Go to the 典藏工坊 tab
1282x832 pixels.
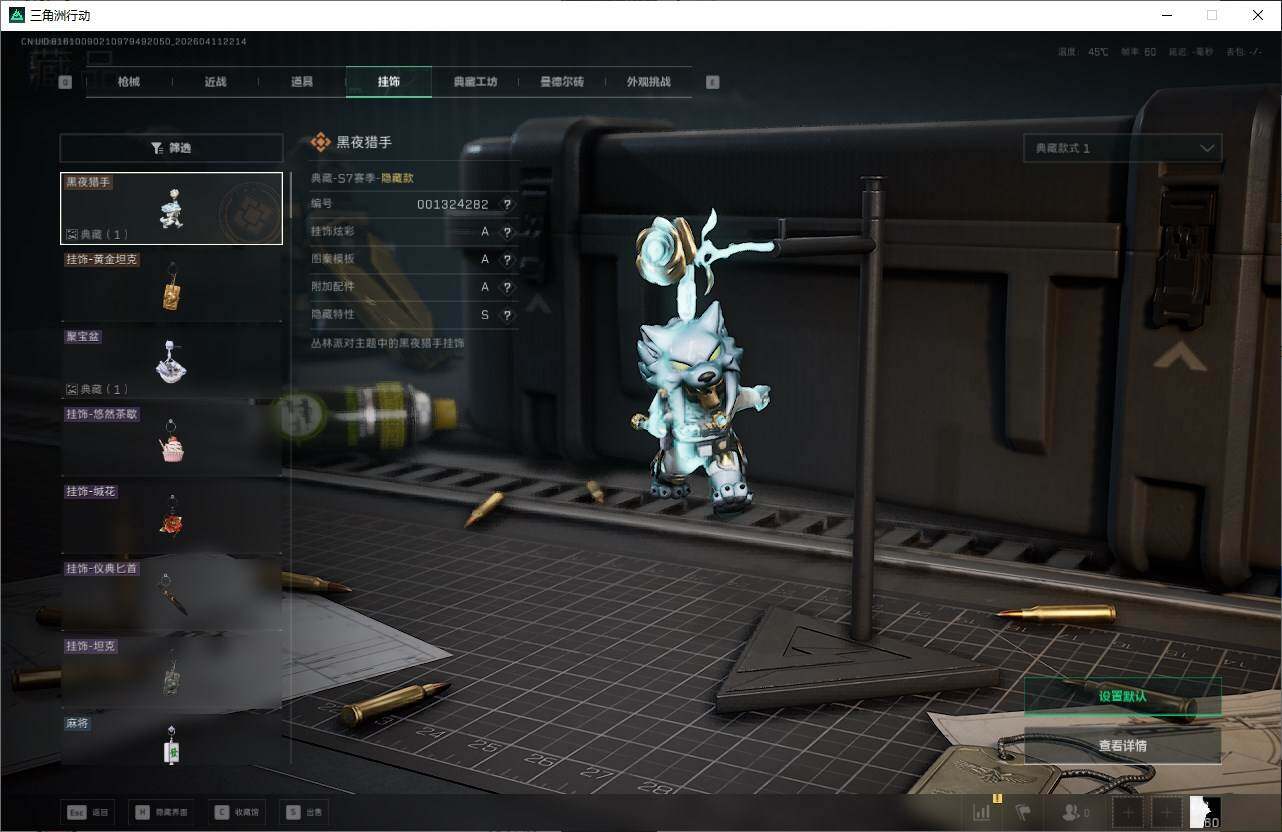[x=475, y=82]
